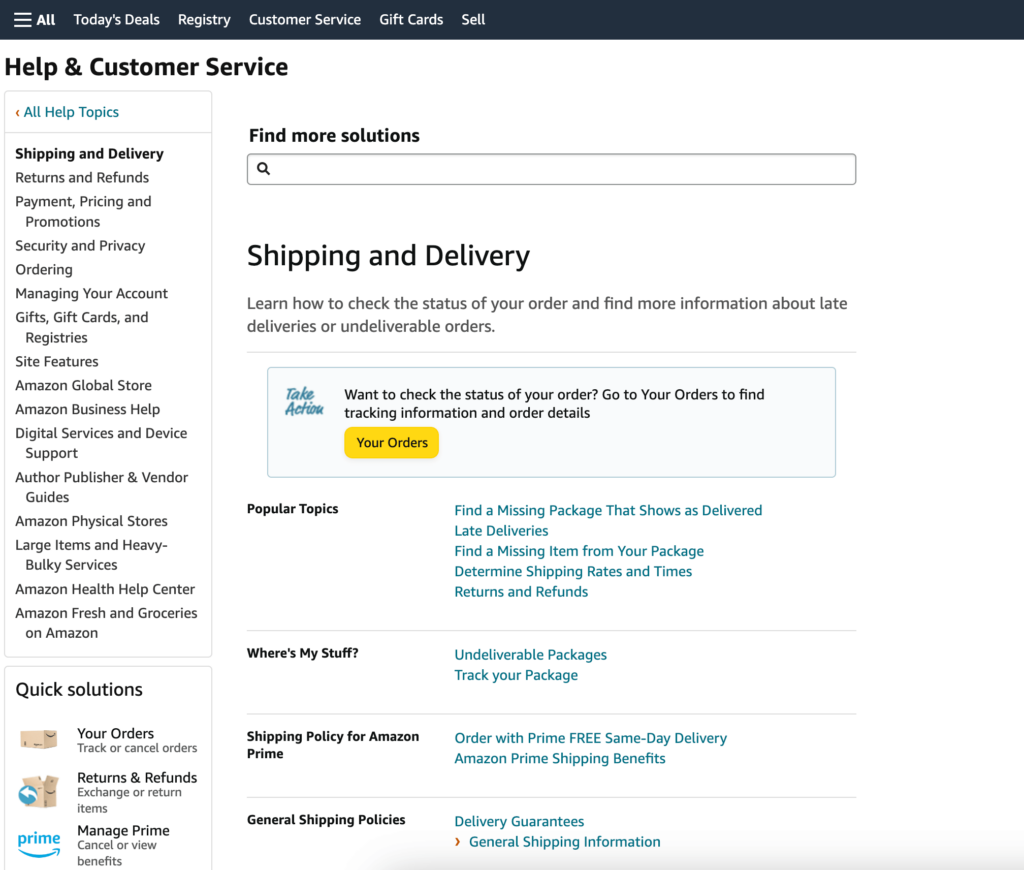Open the All hamburger menu
The width and height of the screenshot is (1024, 870).
tap(35, 20)
